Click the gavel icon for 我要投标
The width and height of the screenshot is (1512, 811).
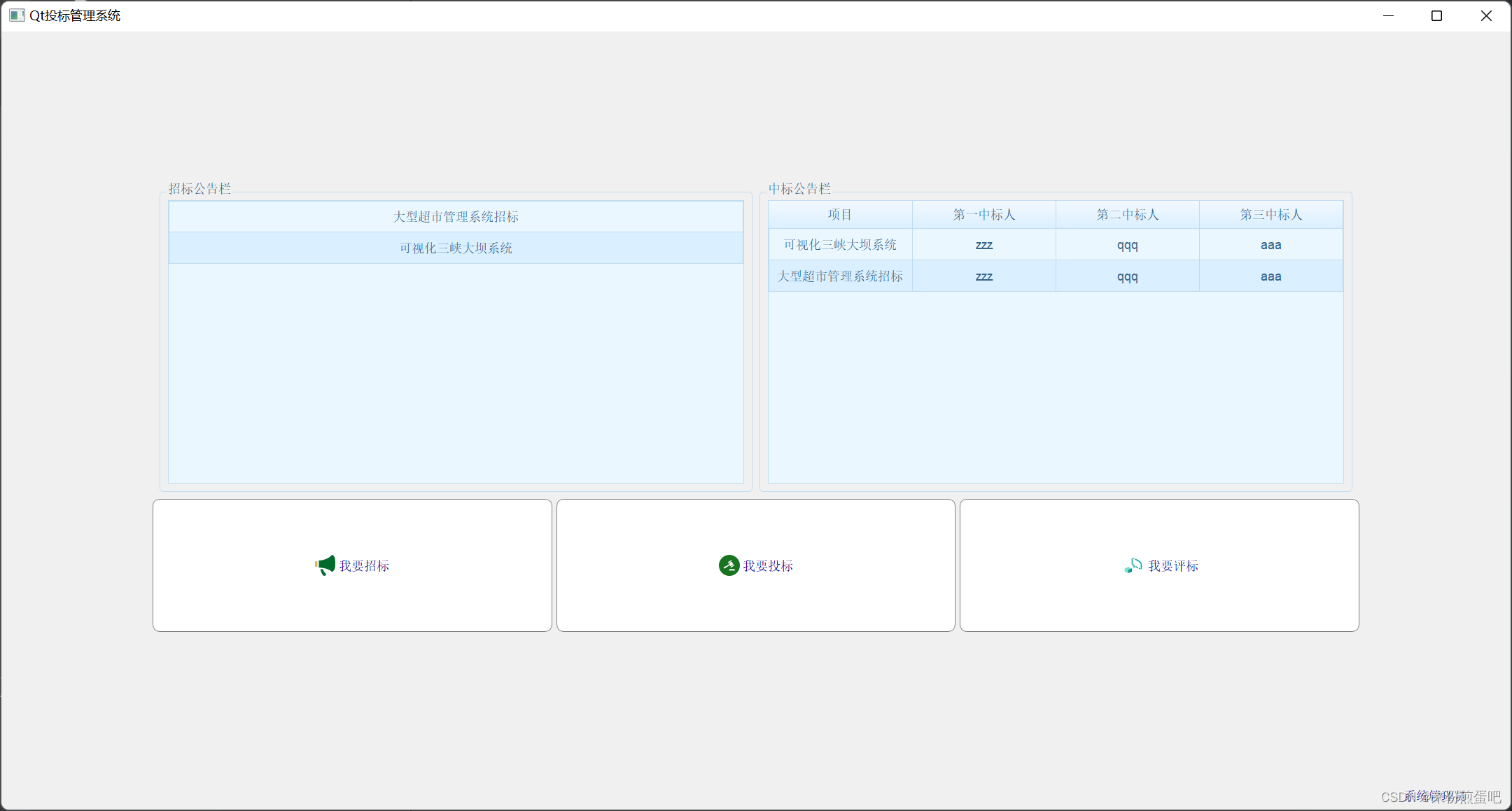pyautogui.click(x=729, y=565)
